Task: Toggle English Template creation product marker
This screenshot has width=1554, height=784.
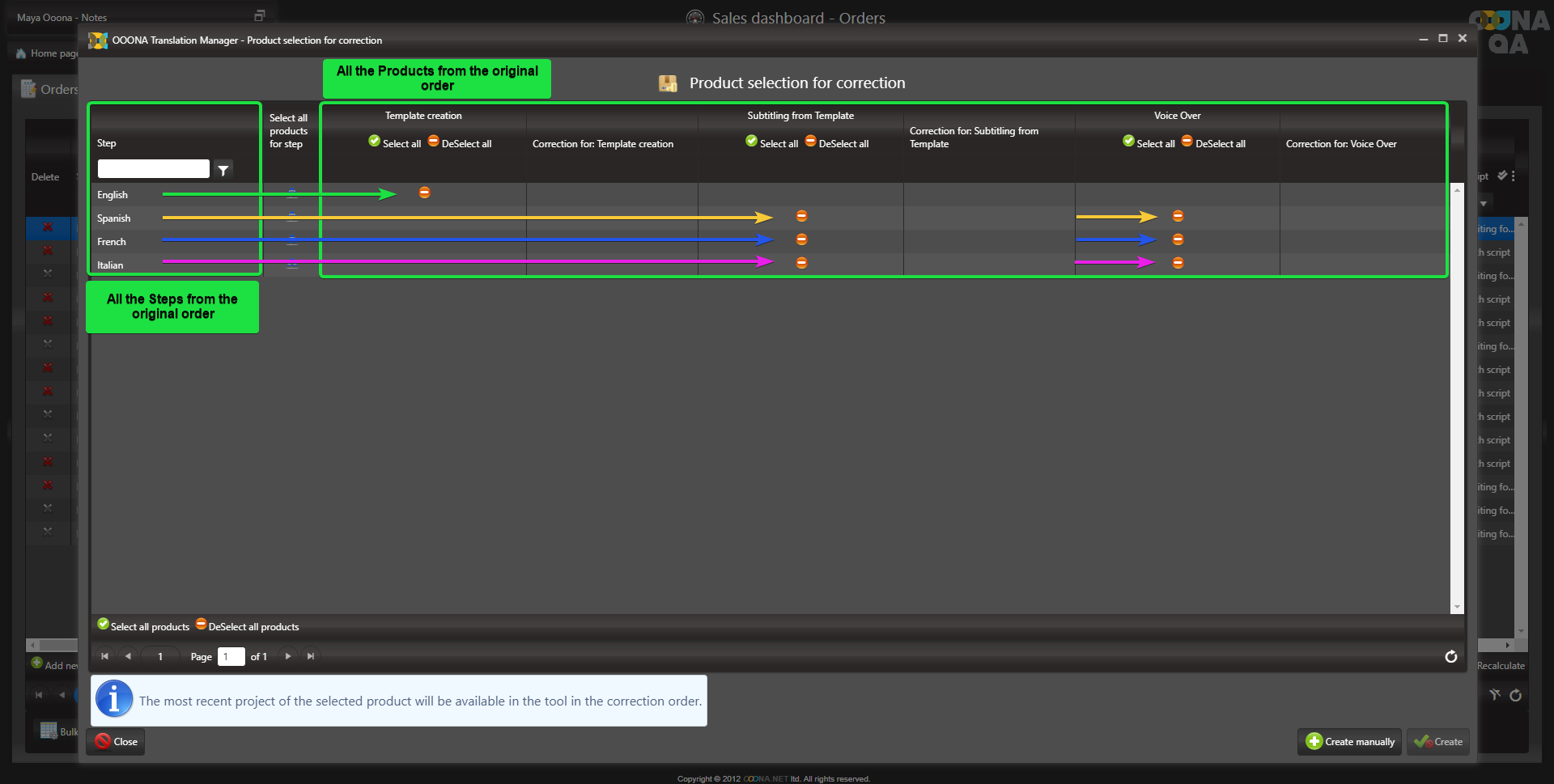Action: pos(424,193)
